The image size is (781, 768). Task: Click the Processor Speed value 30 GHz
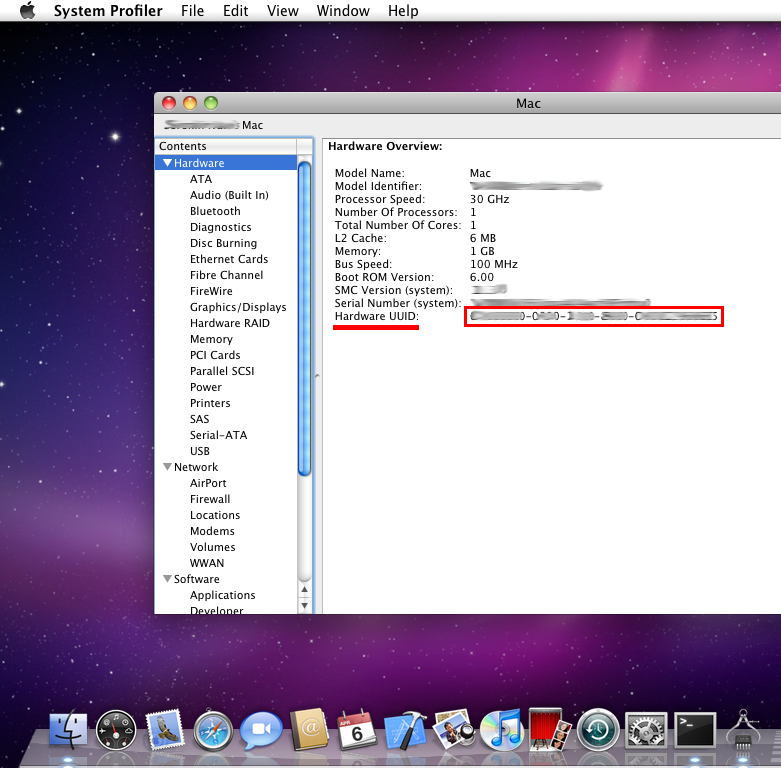tap(489, 199)
